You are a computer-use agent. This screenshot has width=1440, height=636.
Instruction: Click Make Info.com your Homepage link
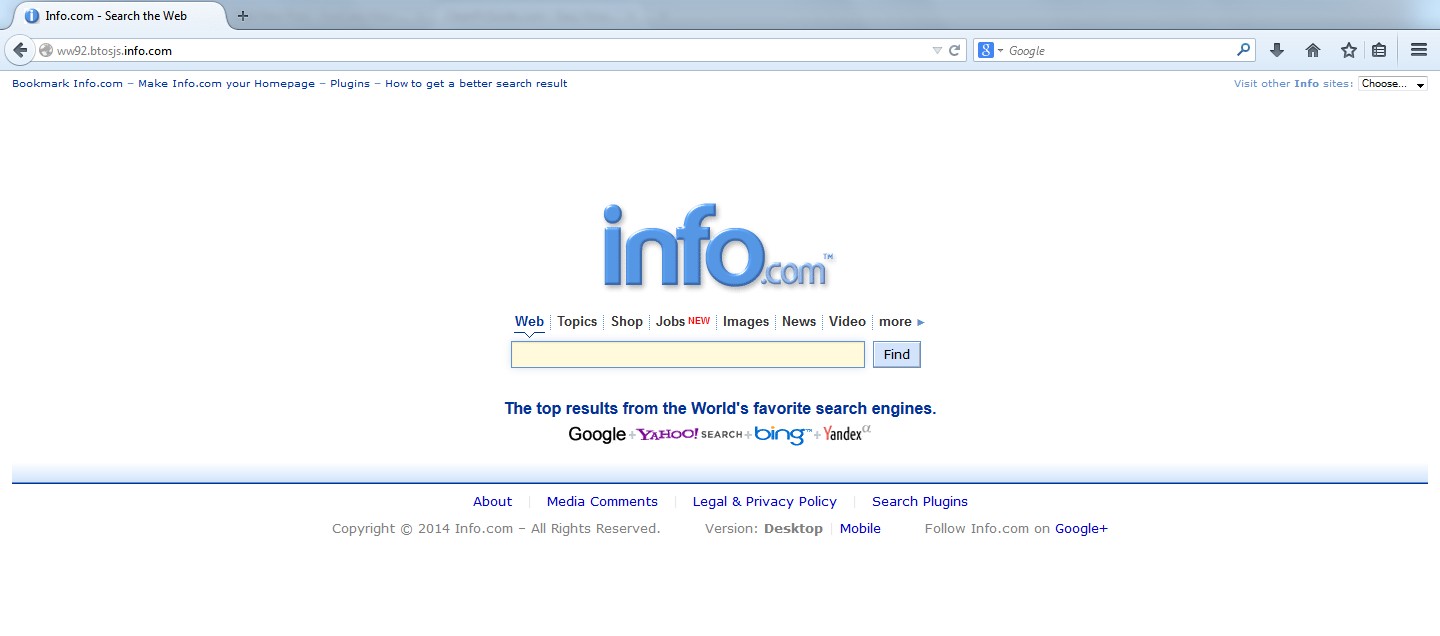pos(226,84)
